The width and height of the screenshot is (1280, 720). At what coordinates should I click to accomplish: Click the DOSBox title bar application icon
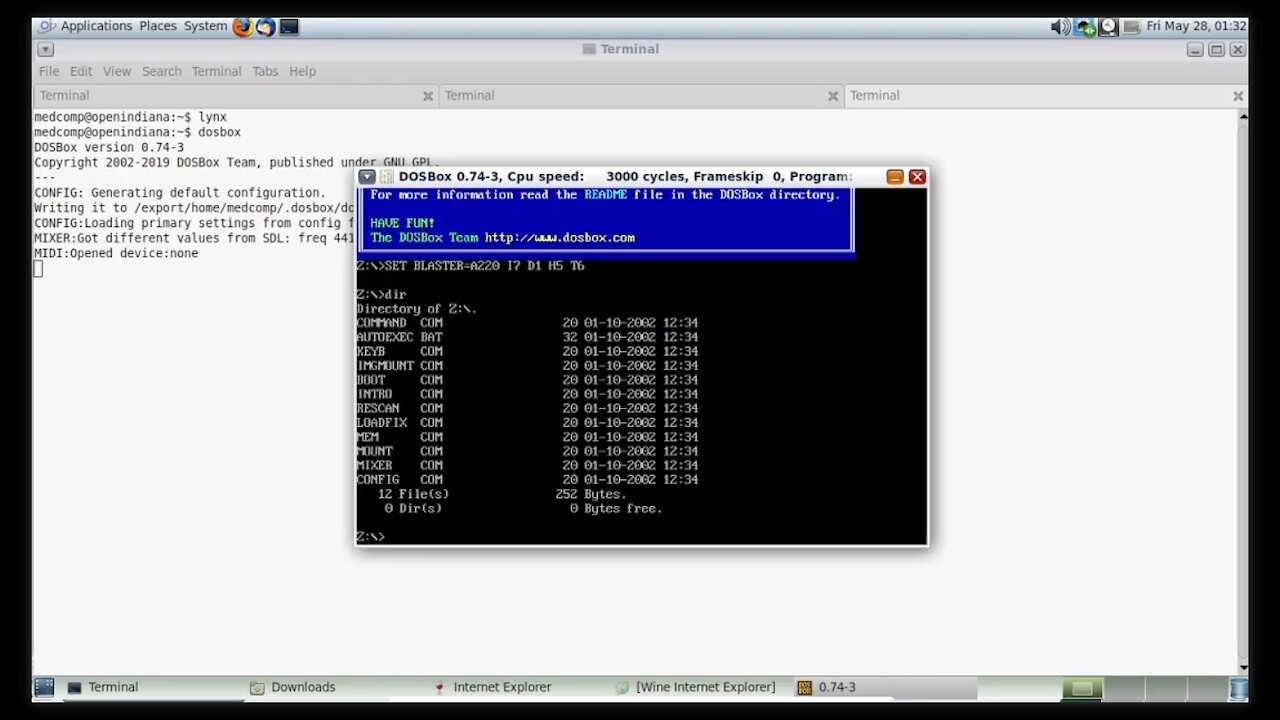coord(386,177)
